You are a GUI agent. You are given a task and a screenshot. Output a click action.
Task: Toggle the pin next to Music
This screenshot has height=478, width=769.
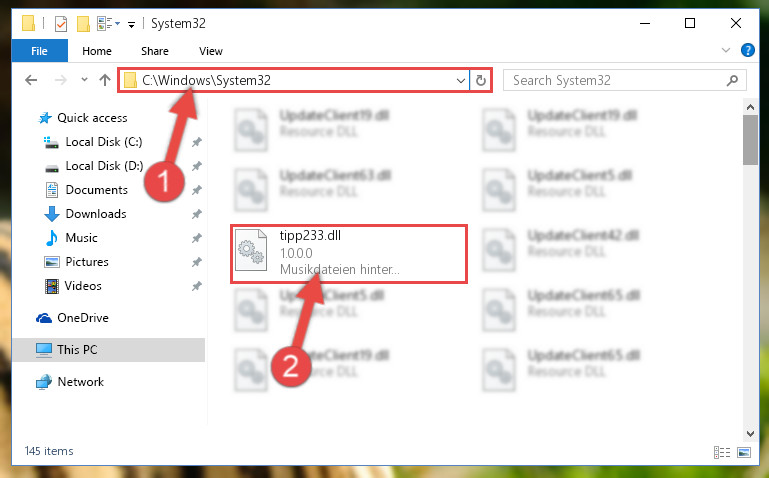point(197,238)
